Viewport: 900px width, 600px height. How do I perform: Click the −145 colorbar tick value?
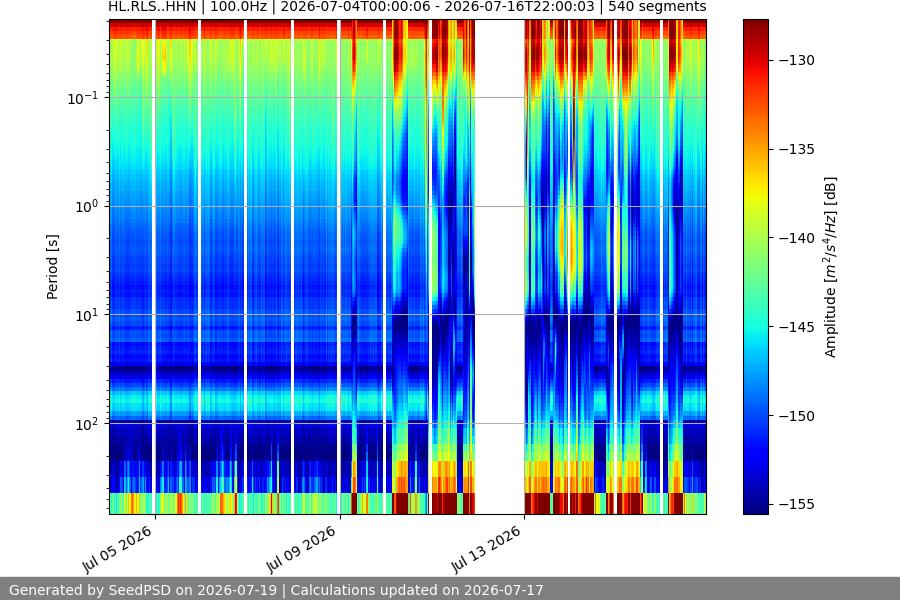click(796, 327)
